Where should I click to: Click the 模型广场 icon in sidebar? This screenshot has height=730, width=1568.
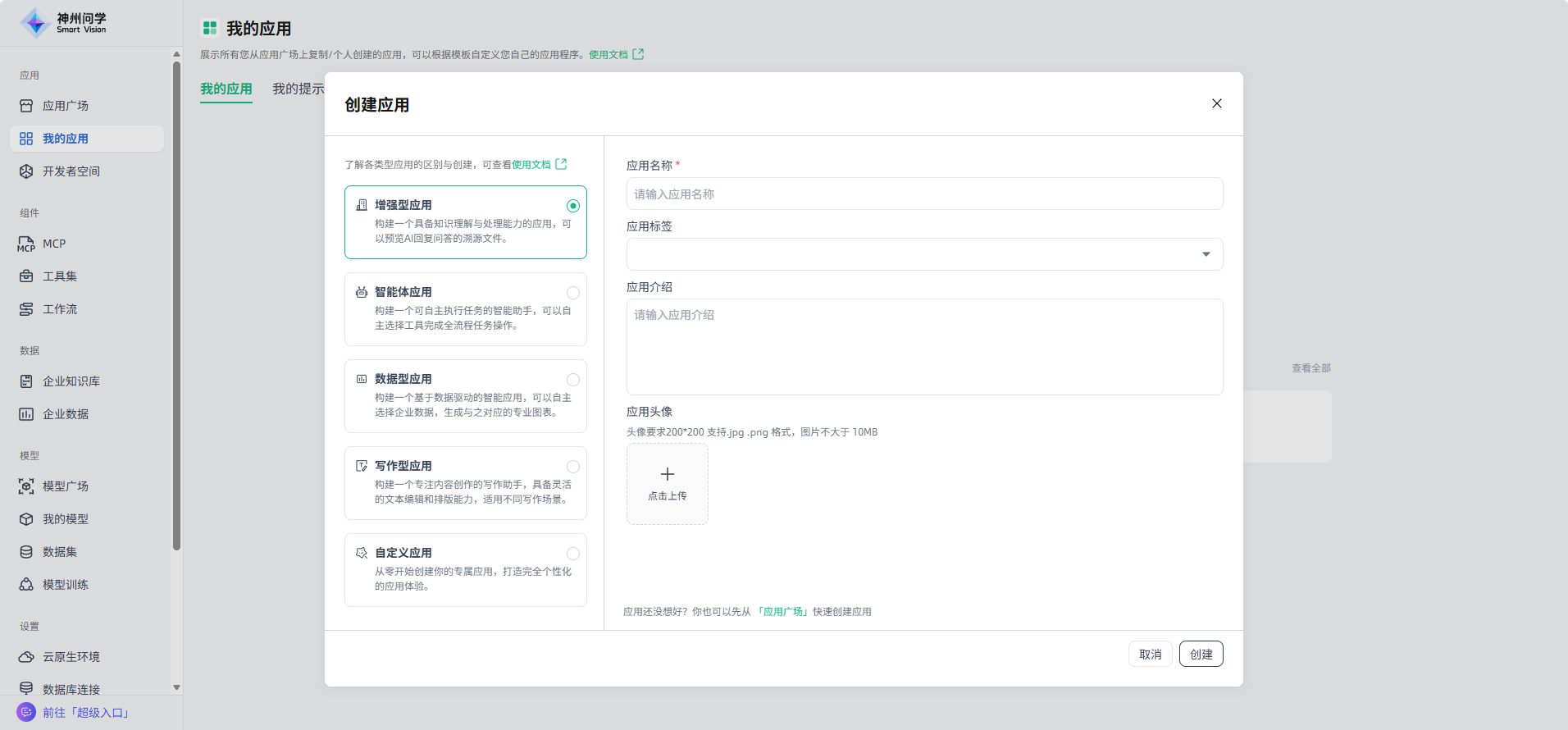[26, 486]
